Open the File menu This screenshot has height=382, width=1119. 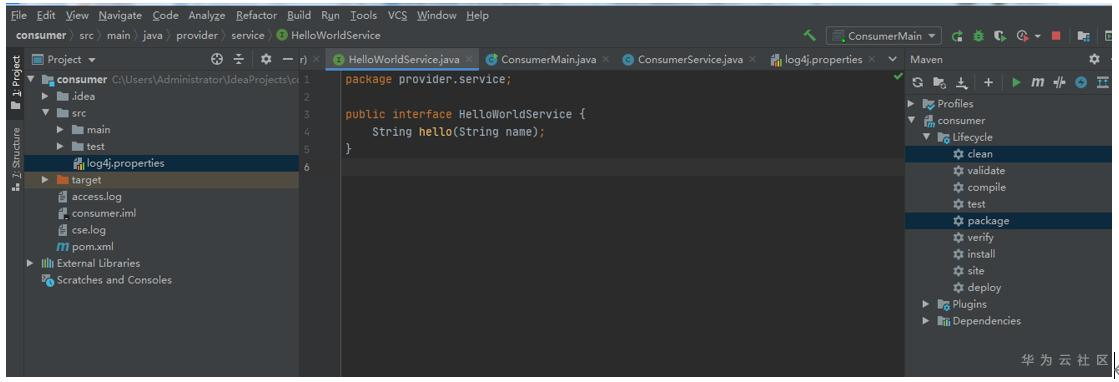pos(19,15)
